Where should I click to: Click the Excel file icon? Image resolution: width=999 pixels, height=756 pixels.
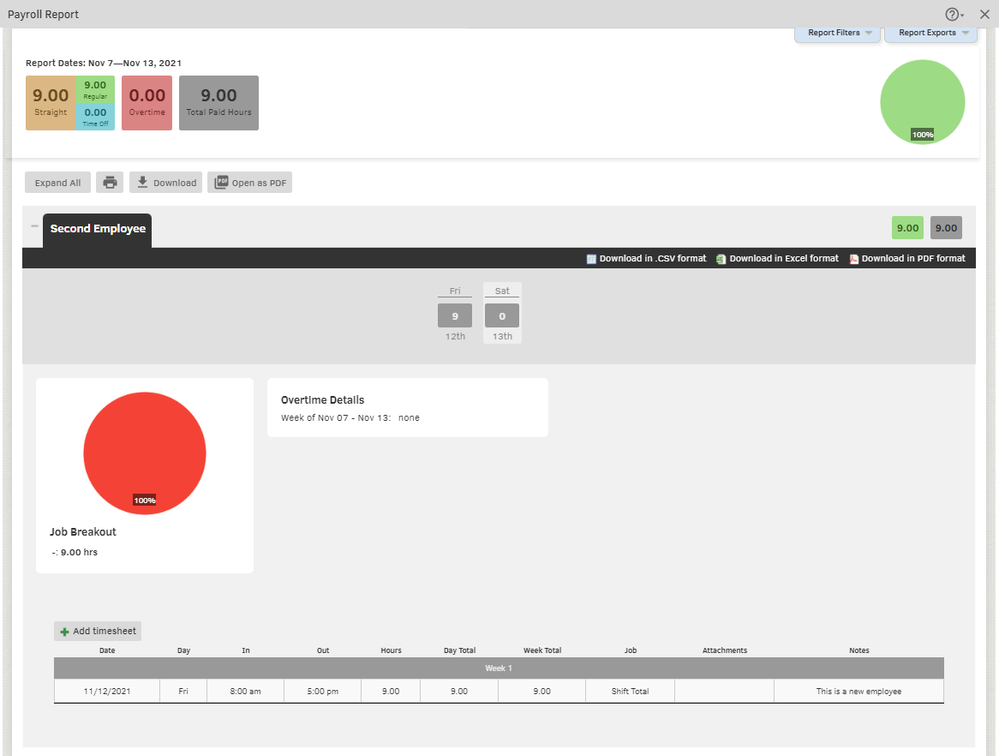point(721,259)
